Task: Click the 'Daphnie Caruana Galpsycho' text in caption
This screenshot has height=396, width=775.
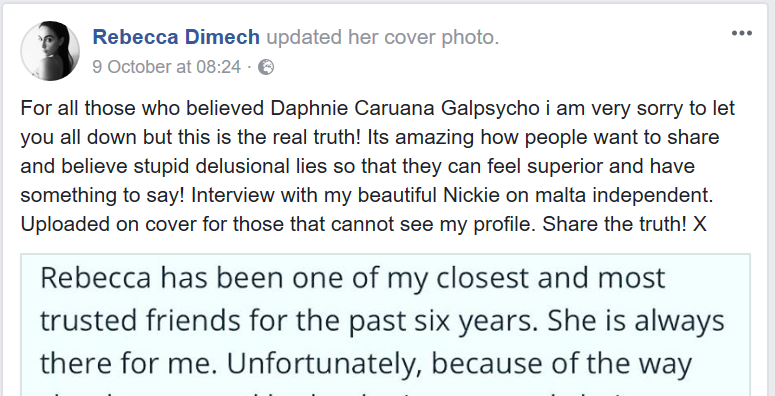Action: (x=405, y=108)
